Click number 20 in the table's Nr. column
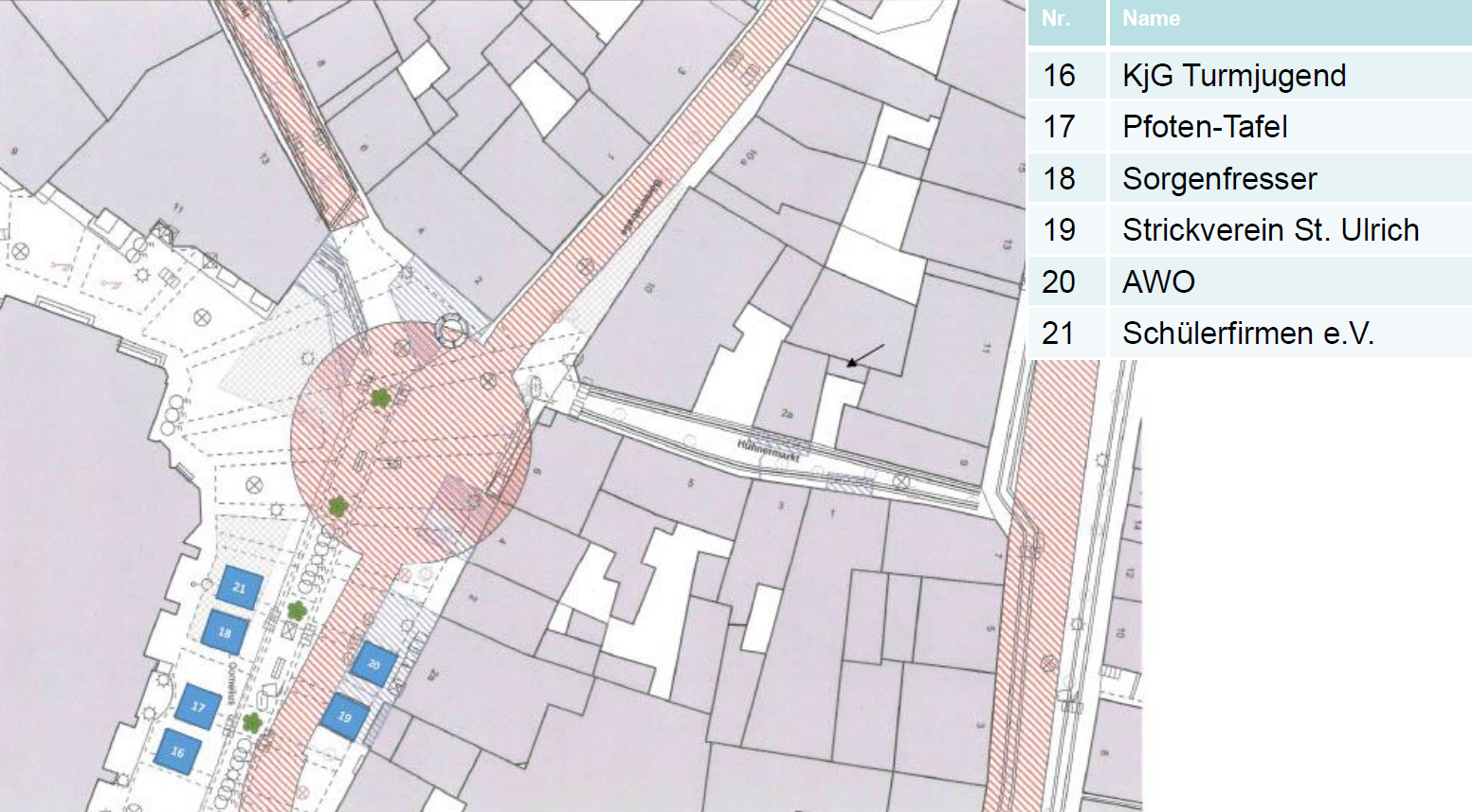Image resolution: width=1472 pixels, height=812 pixels. pos(1059,281)
